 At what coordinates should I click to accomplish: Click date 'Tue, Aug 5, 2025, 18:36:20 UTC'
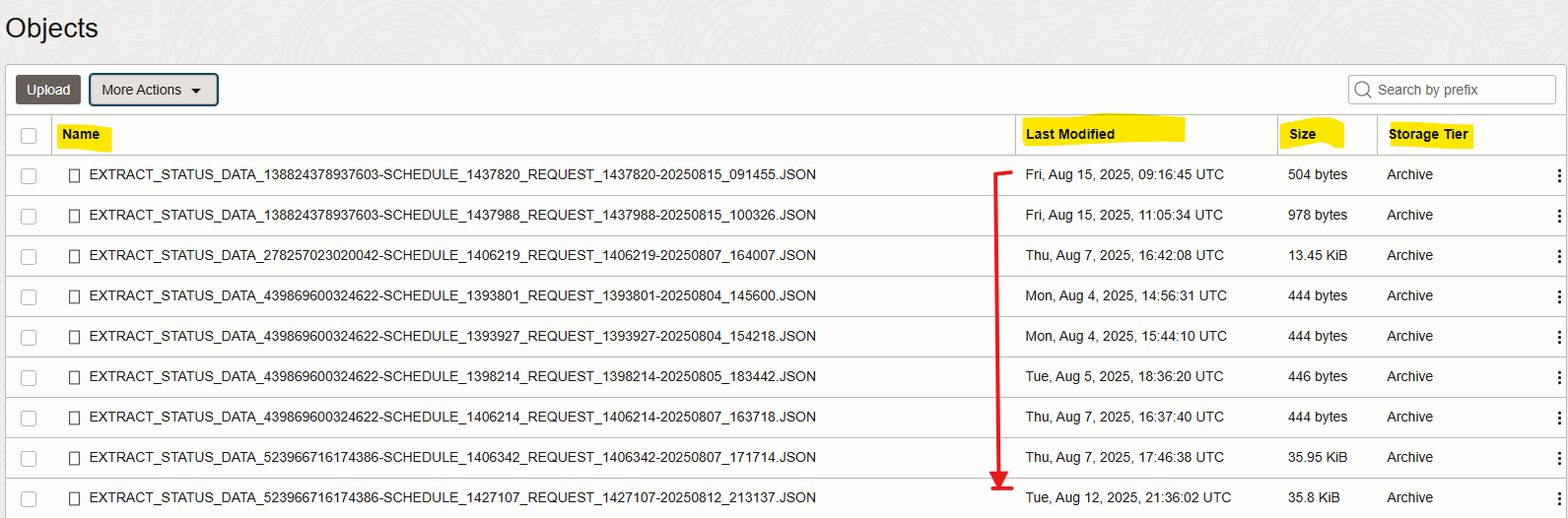[1125, 376]
